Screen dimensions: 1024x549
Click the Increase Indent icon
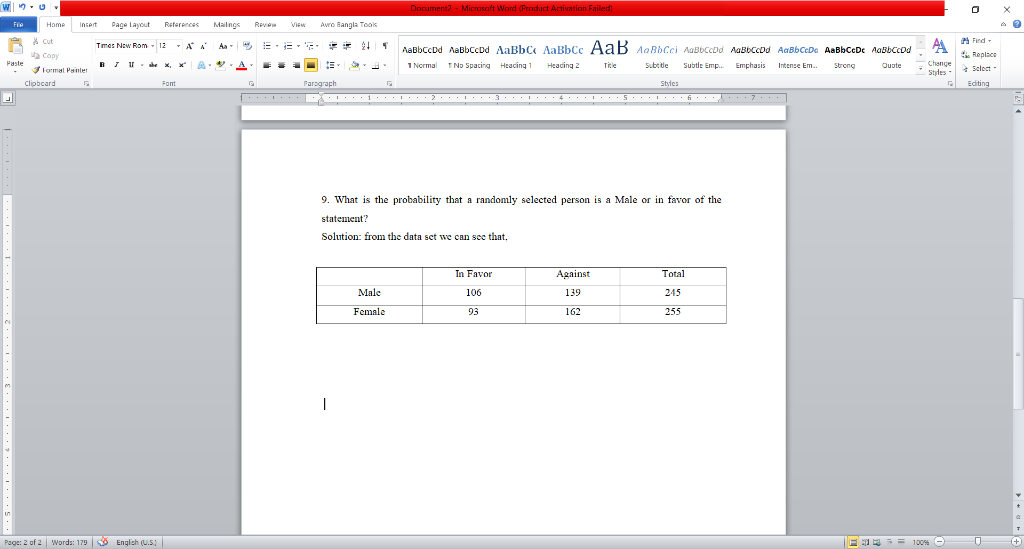[x=347, y=46]
